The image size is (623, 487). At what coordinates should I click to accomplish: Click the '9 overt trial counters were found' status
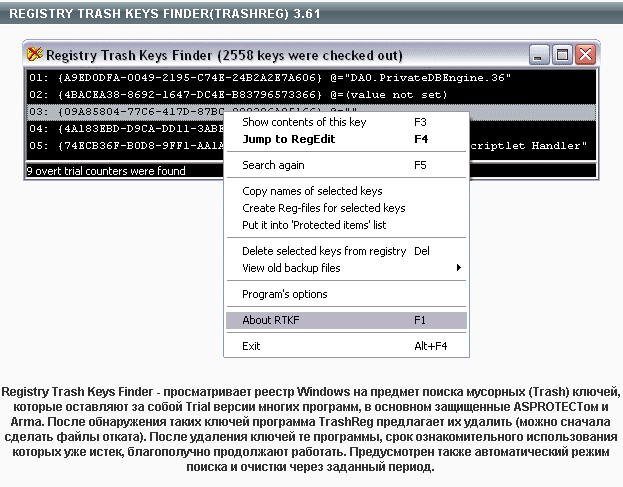[x=106, y=171]
